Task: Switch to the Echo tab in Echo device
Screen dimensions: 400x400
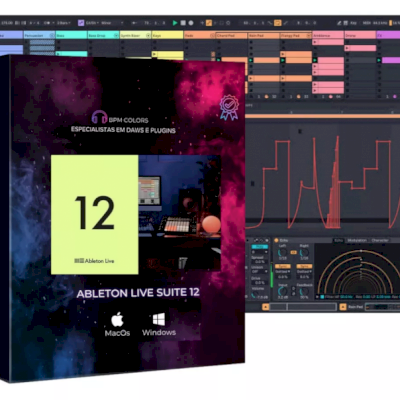Action: click(339, 240)
